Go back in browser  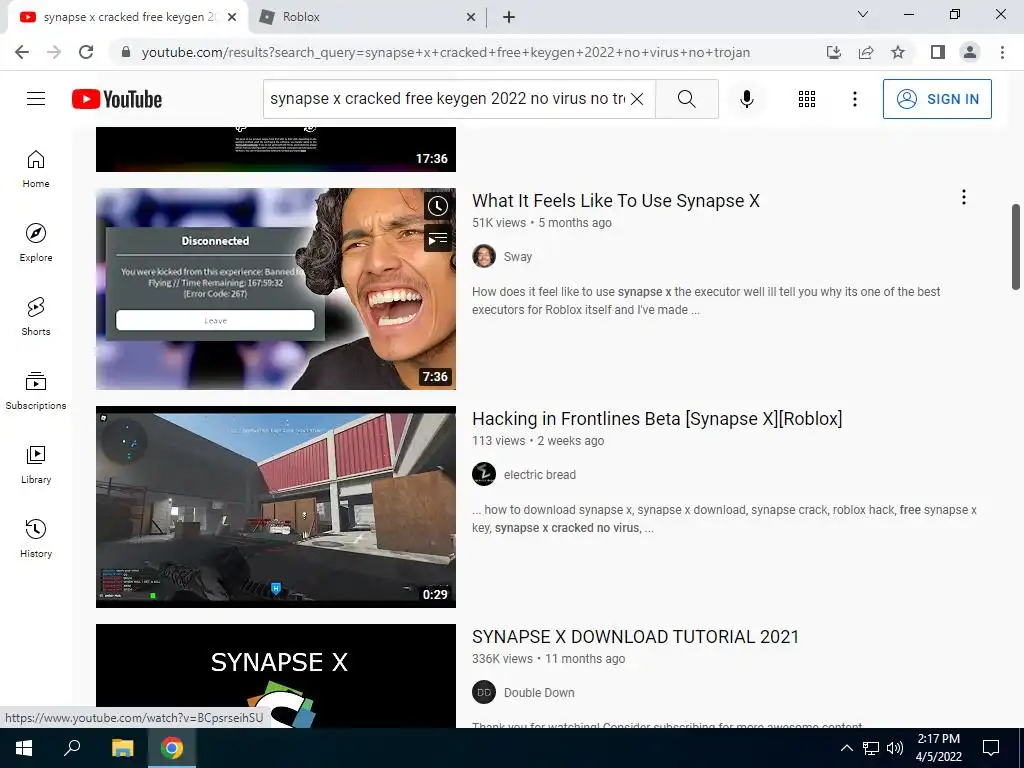point(22,52)
